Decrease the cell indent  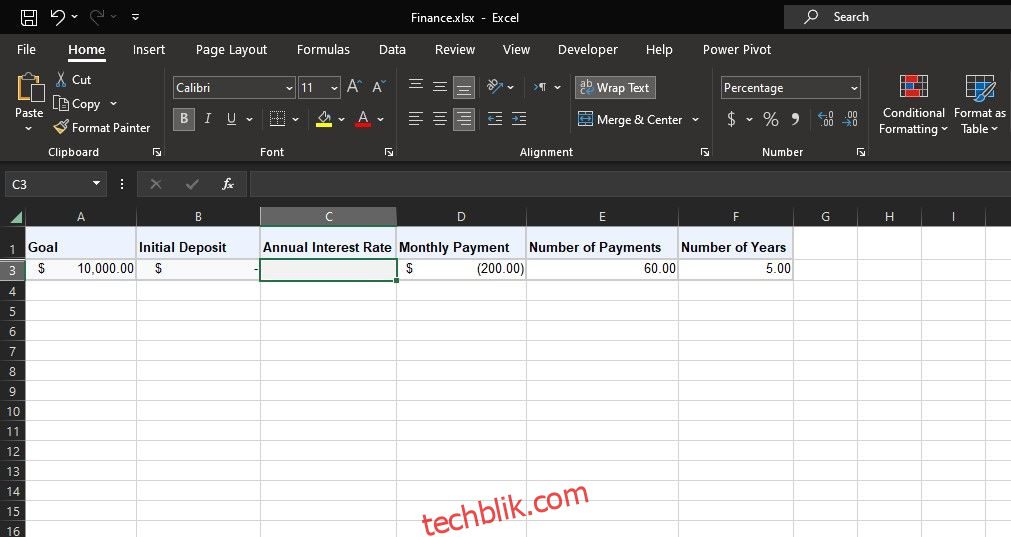point(495,119)
